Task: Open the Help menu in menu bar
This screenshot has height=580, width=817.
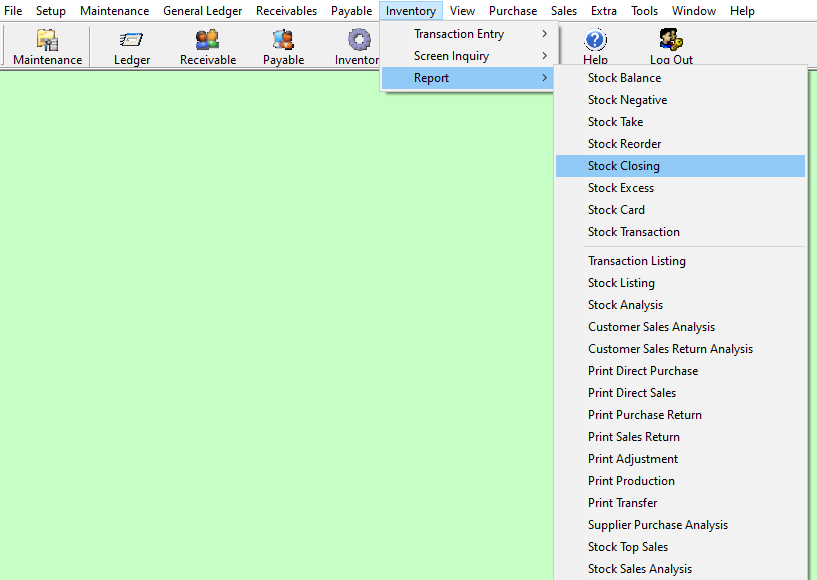Action: (x=742, y=11)
